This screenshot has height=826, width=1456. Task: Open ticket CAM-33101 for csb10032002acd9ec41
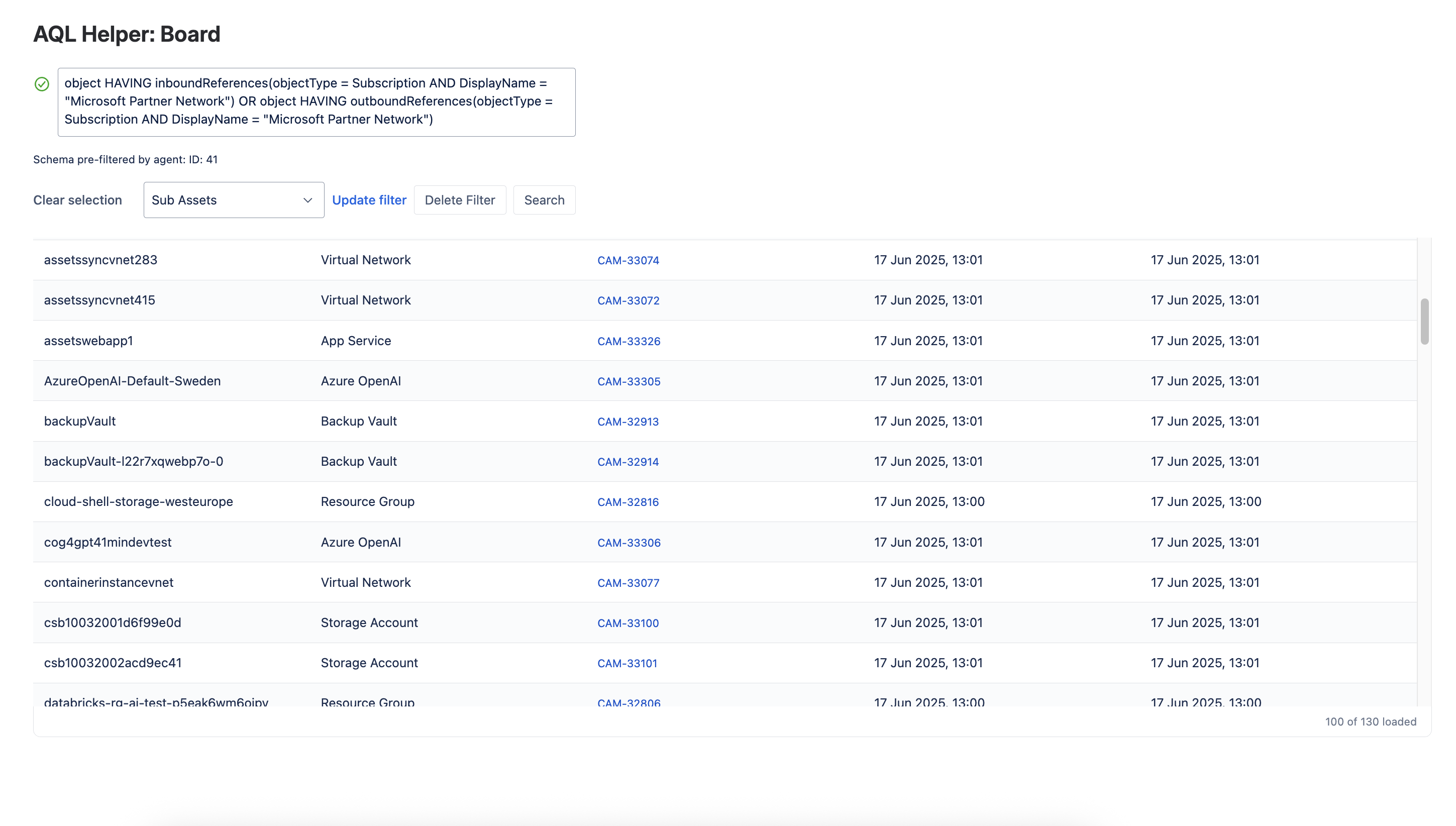(x=628, y=663)
